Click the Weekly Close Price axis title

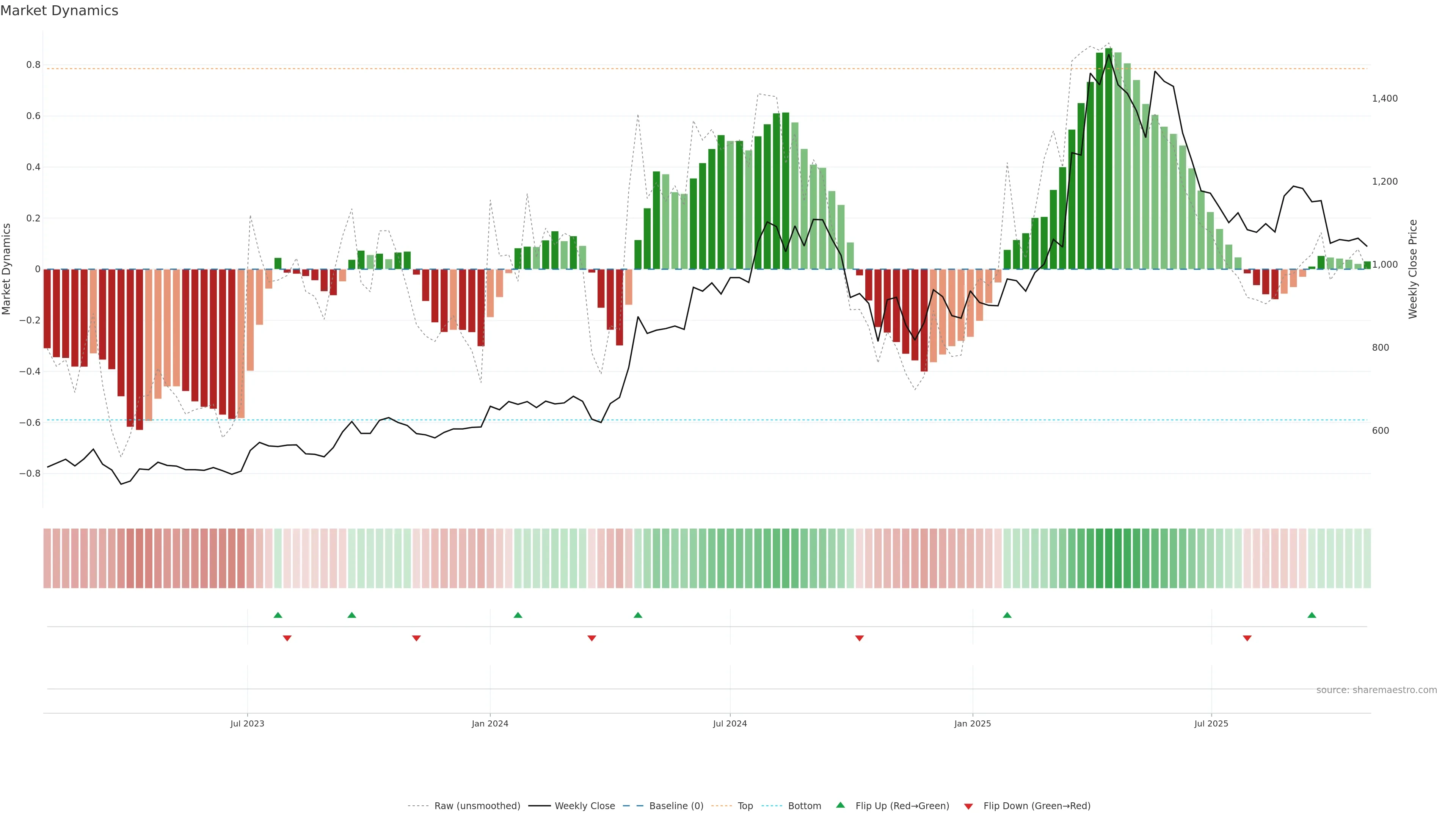[x=1413, y=269]
